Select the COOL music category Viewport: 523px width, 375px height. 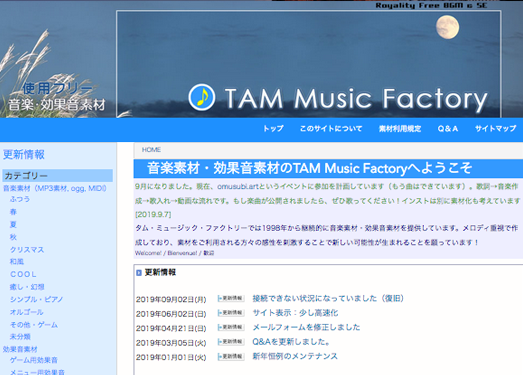click(23, 274)
